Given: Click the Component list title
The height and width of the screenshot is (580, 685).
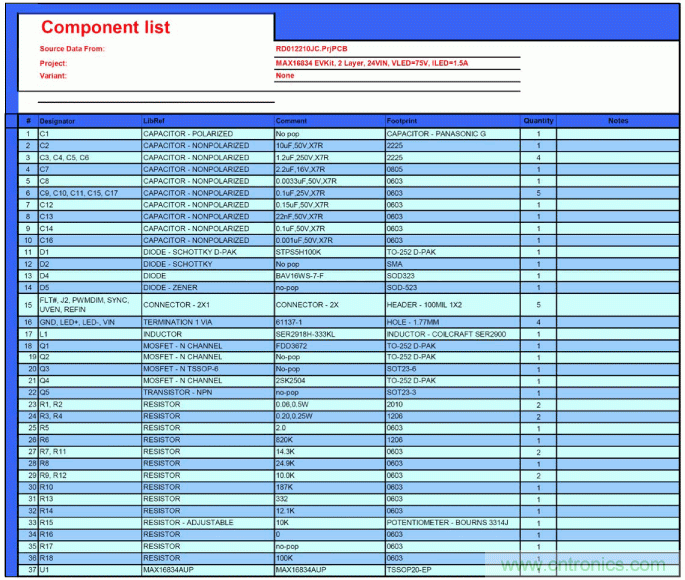Looking at the screenshot, I should coord(105,28).
